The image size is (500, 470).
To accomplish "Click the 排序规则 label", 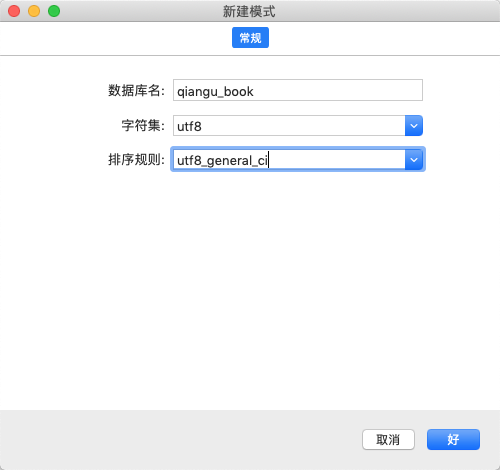I will (x=136, y=160).
